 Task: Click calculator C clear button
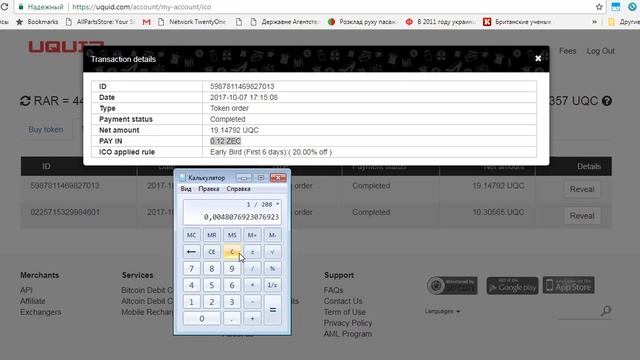click(232, 252)
